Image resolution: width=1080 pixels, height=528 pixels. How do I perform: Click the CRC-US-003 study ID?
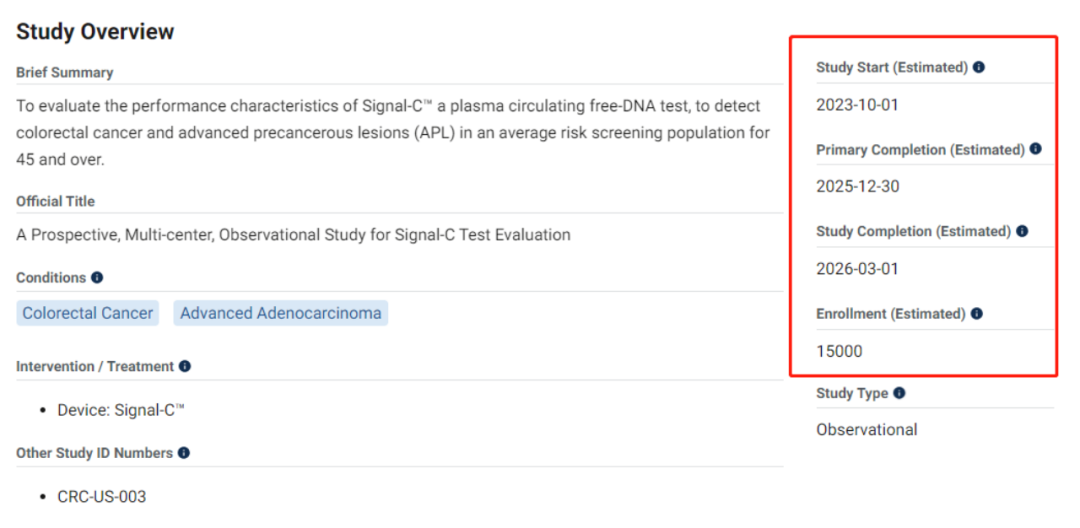tap(102, 497)
